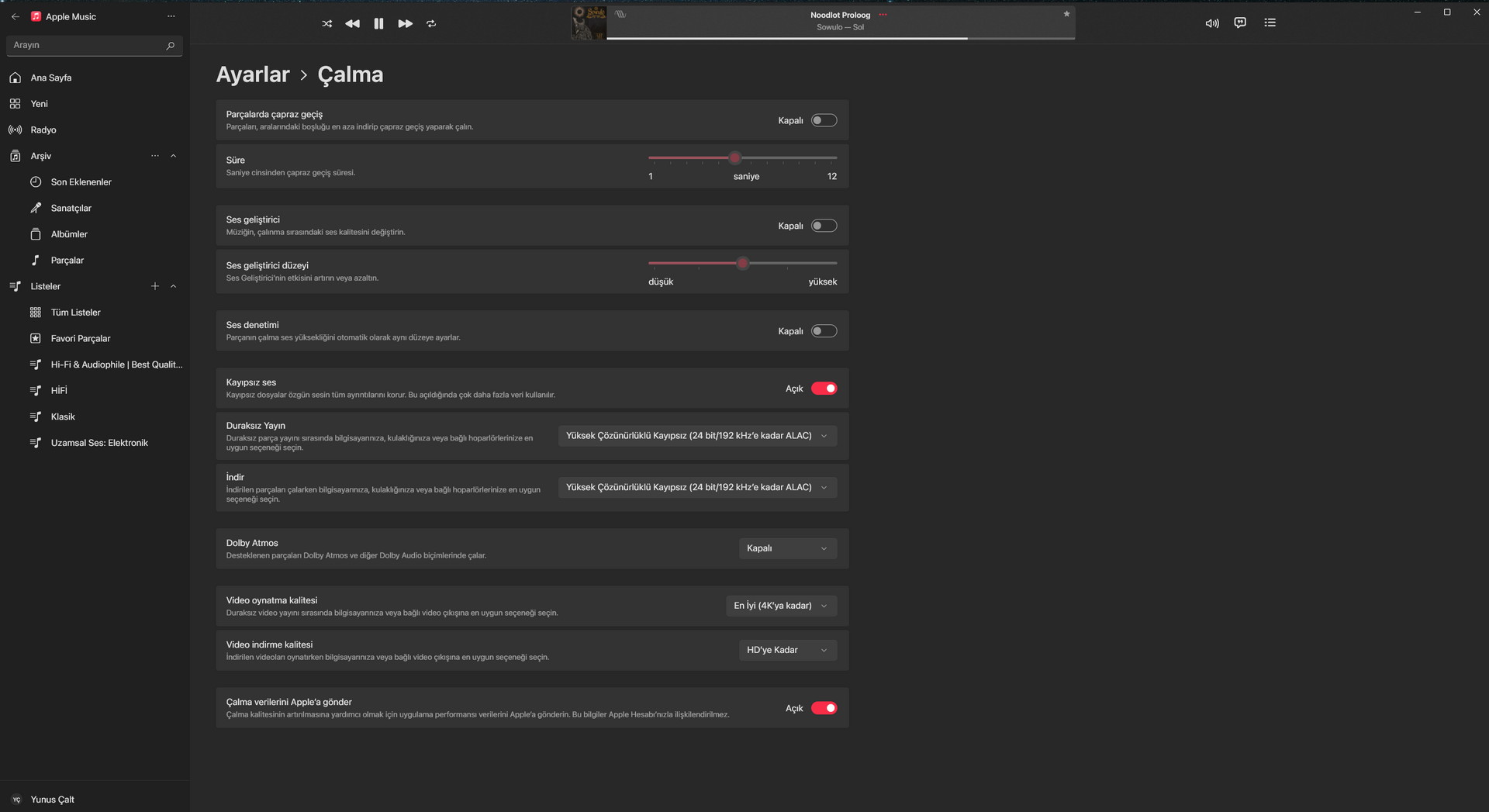Click the Son Eklenenler clock icon
The width and height of the screenshot is (1489, 812).
coord(36,182)
